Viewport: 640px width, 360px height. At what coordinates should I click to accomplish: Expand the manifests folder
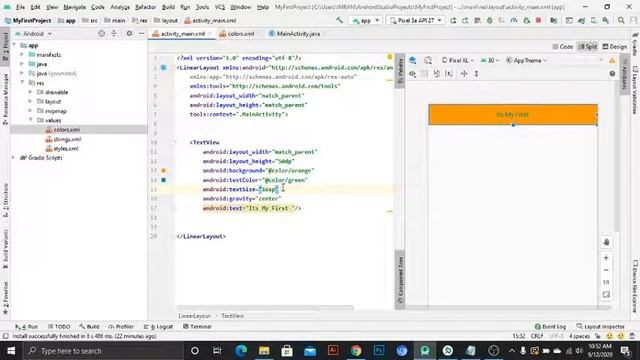click(x=22, y=55)
